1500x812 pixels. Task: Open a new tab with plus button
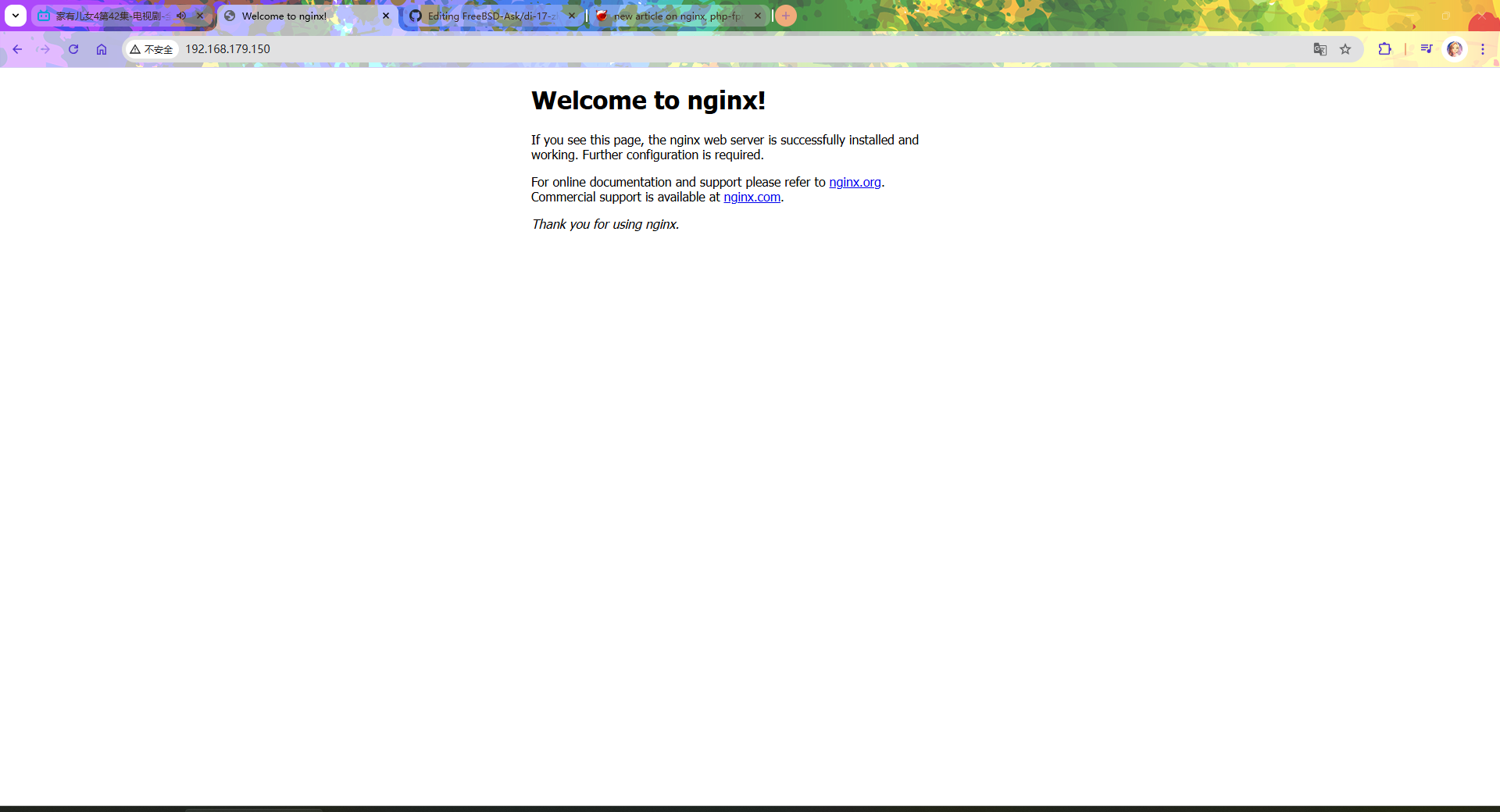(786, 16)
